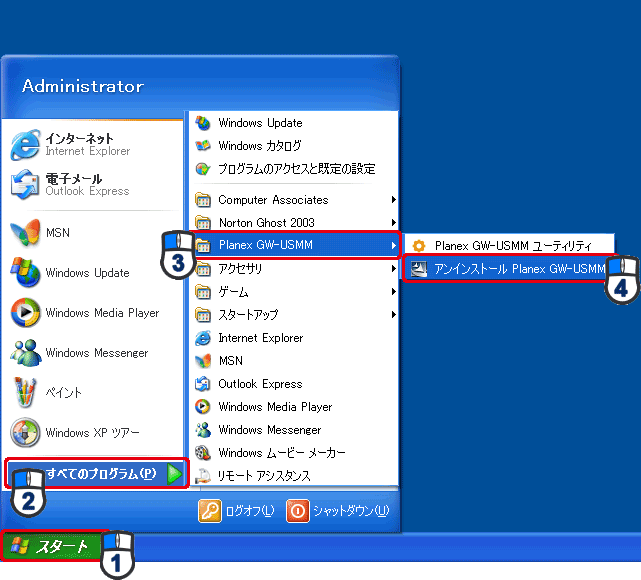Click すべてのプログラム(P) label
The image size is (641, 580).
(101, 474)
